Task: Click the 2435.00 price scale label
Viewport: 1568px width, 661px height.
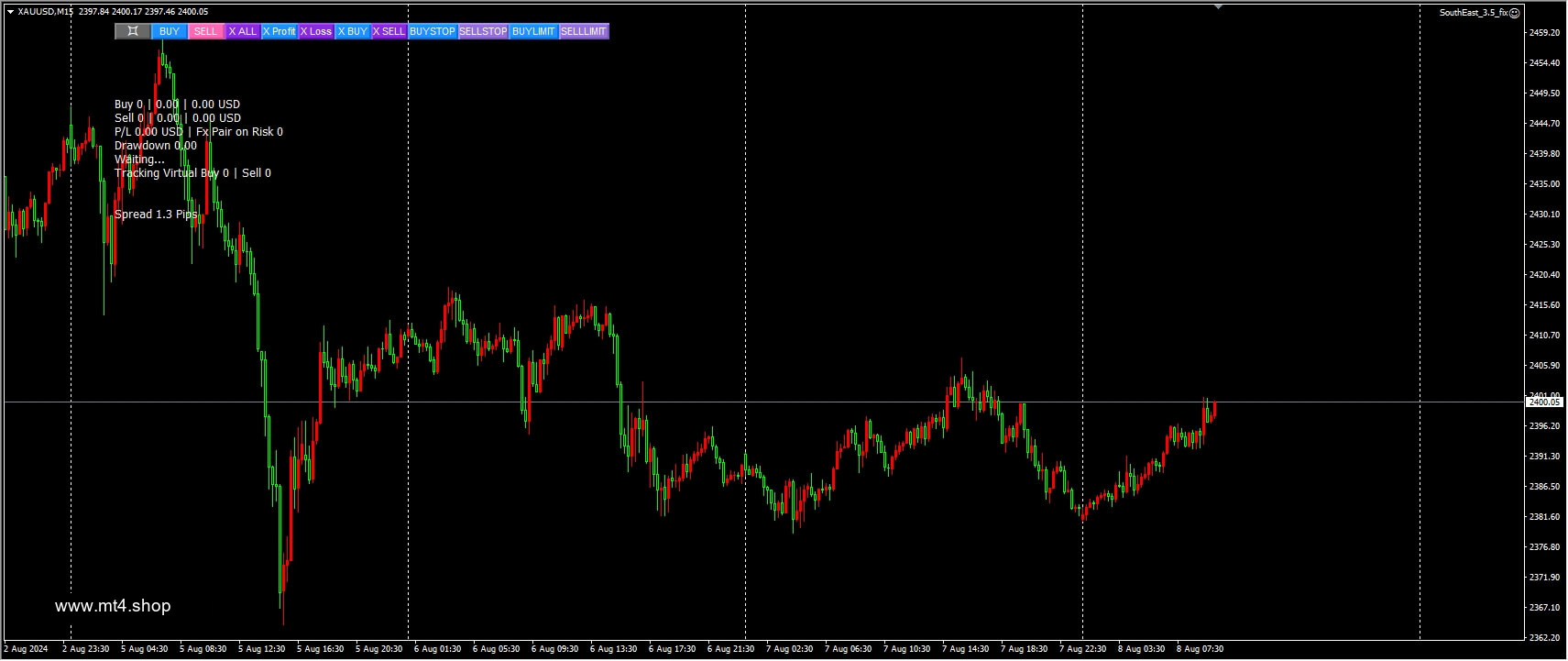Action: 1545,184
